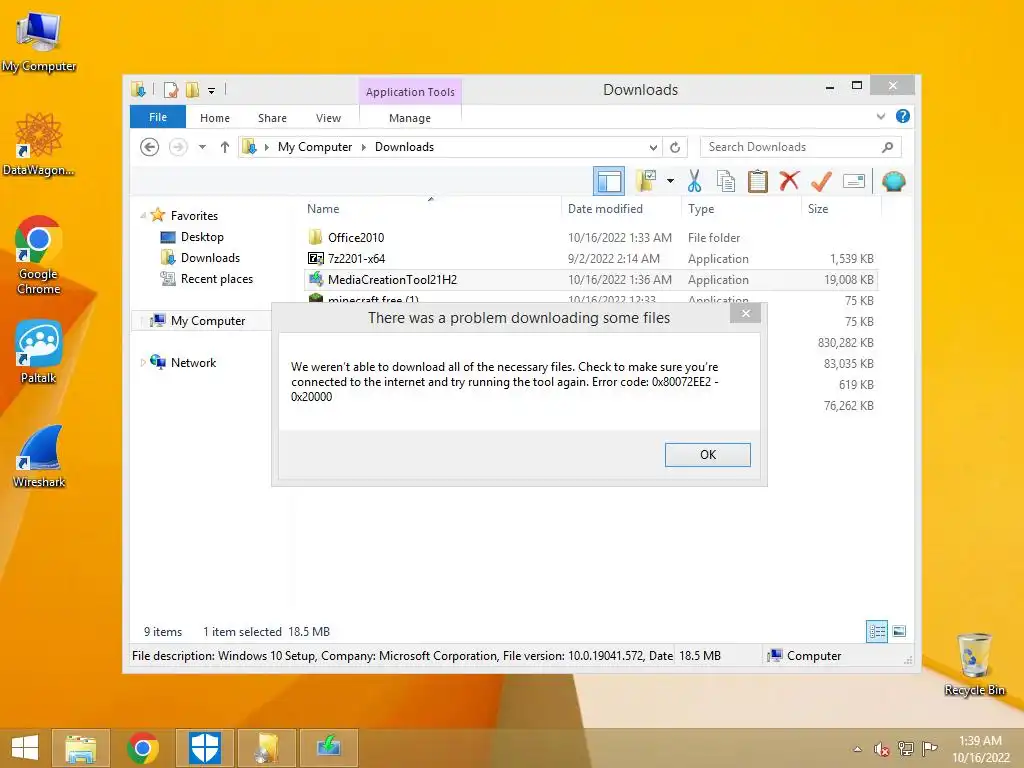Go forward with the forward arrow
This screenshot has height=768, width=1024.
coord(178,147)
